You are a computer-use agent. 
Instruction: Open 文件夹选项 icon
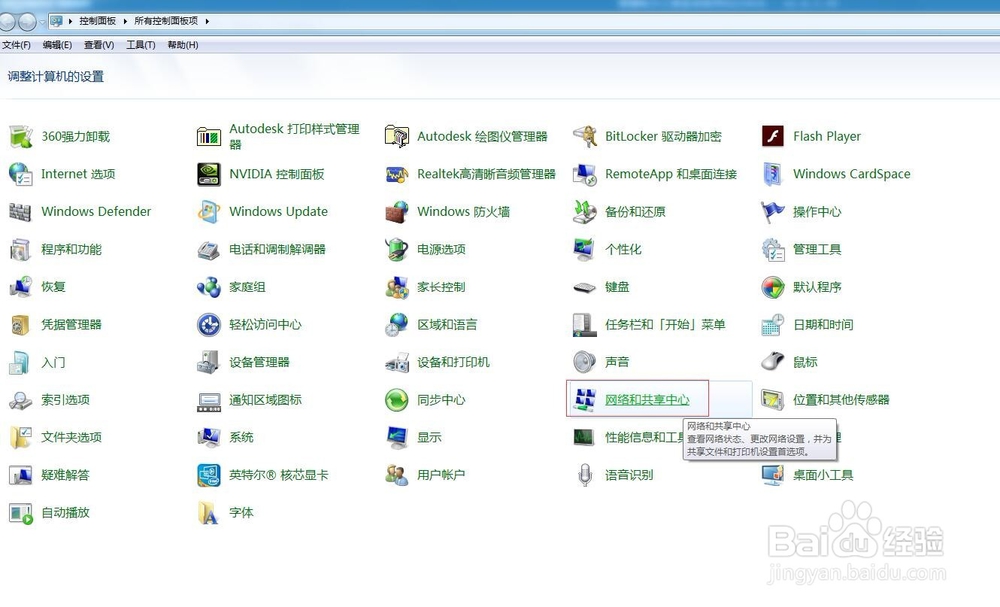point(20,437)
